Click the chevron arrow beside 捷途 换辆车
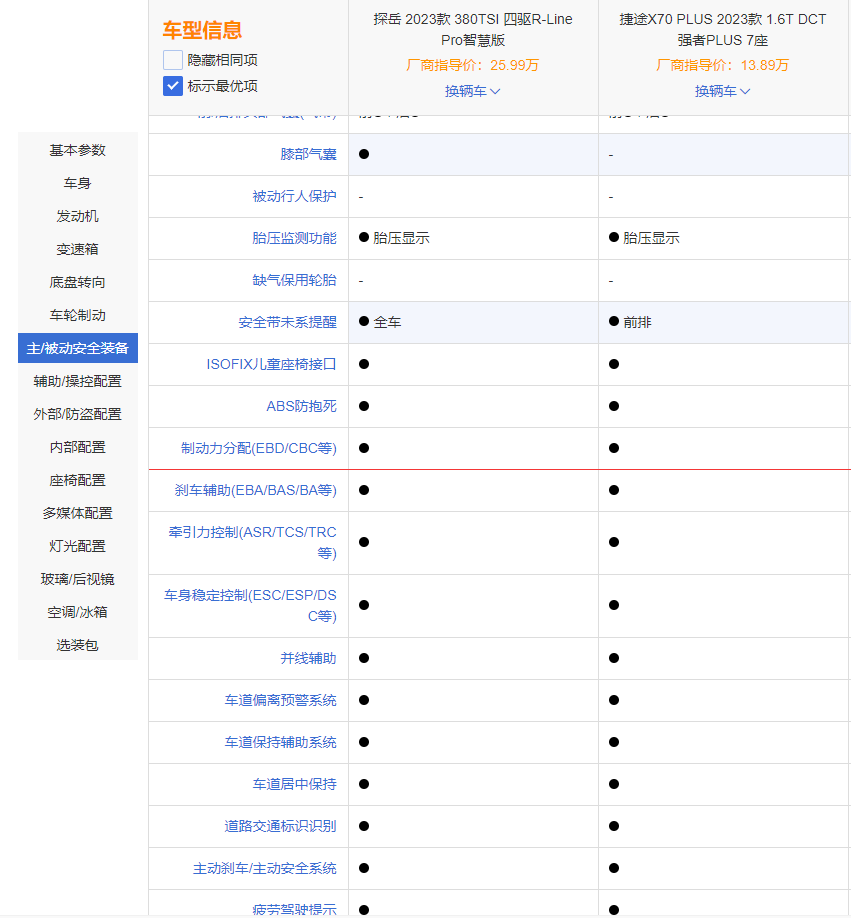Image resolution: width=851 pixels, height=918 pixels. click(x=744, y=91)
